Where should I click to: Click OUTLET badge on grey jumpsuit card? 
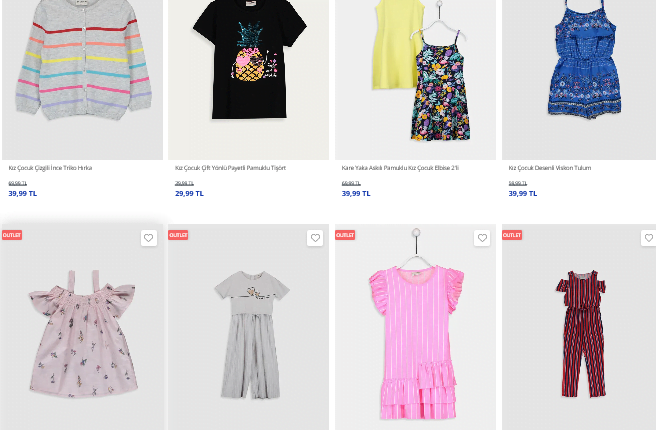178,235
